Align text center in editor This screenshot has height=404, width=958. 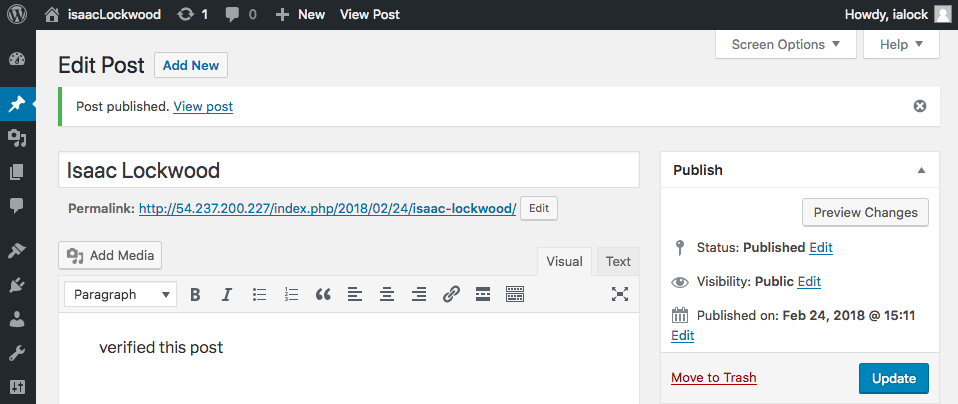pos(387,294)
